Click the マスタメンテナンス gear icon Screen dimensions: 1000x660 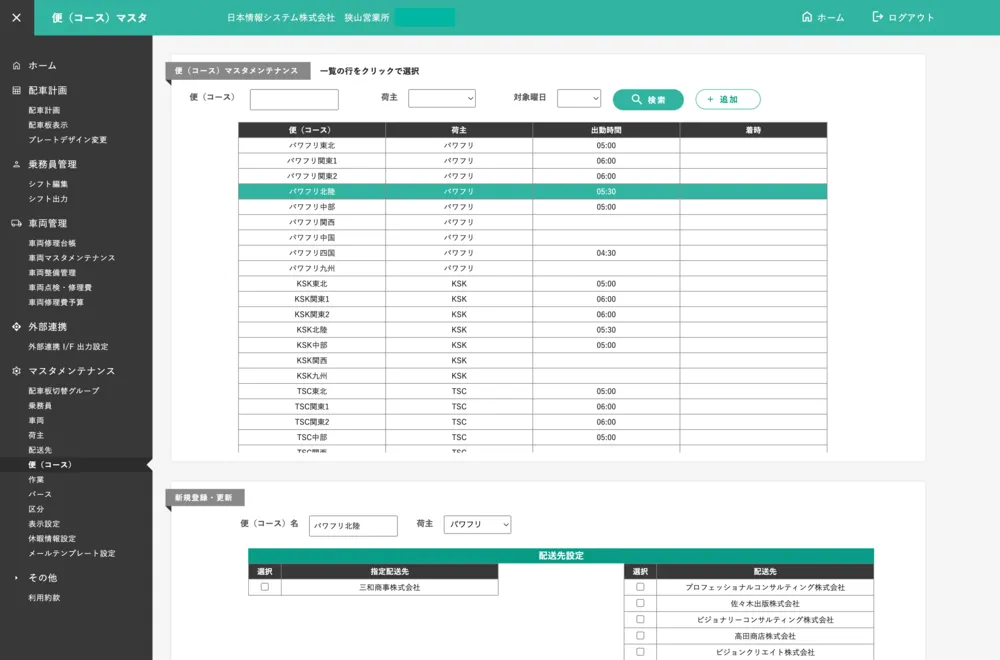coord(16,371)
